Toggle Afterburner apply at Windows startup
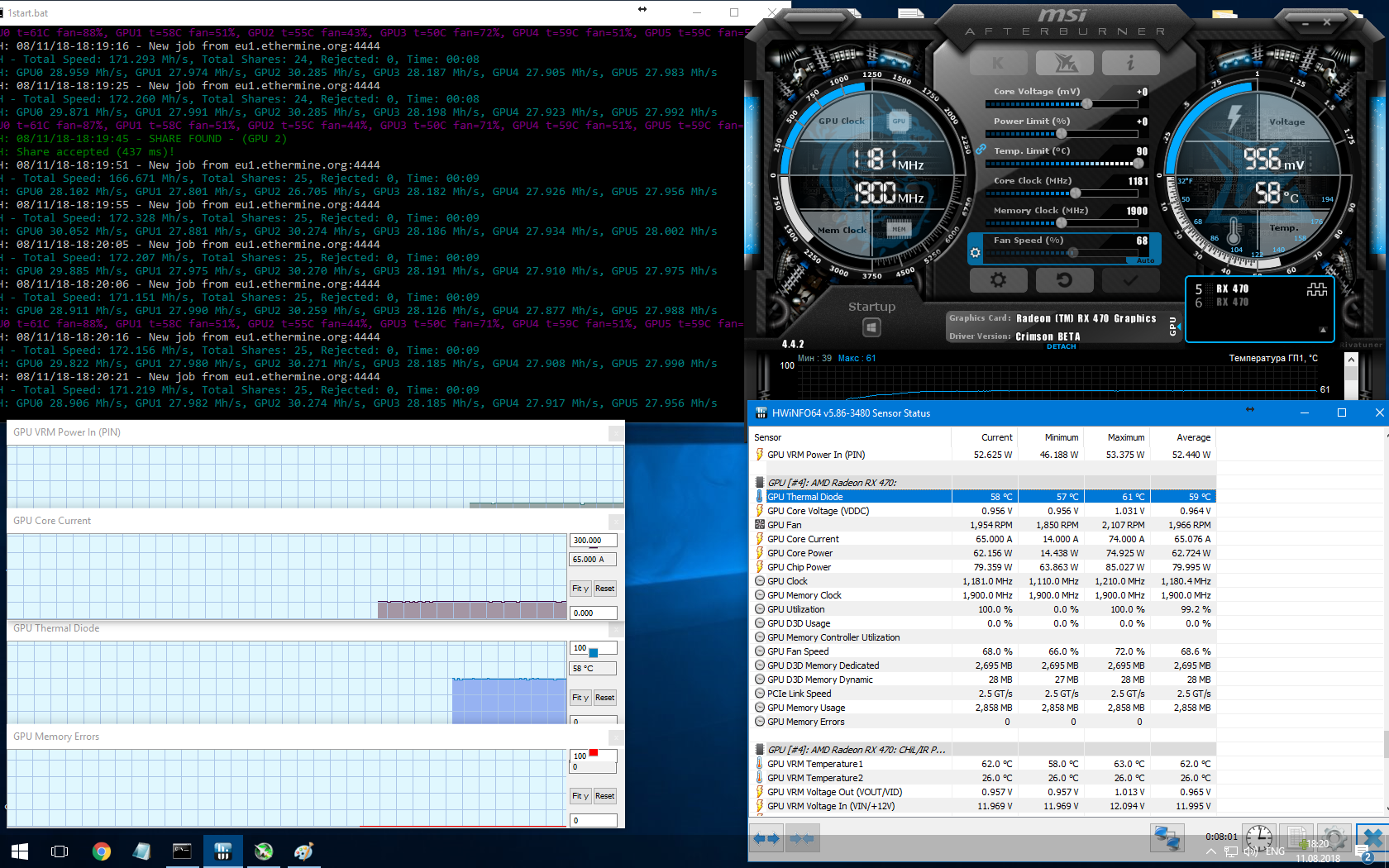This screenshot has width=1389, height=868. [x=871, y=327]
